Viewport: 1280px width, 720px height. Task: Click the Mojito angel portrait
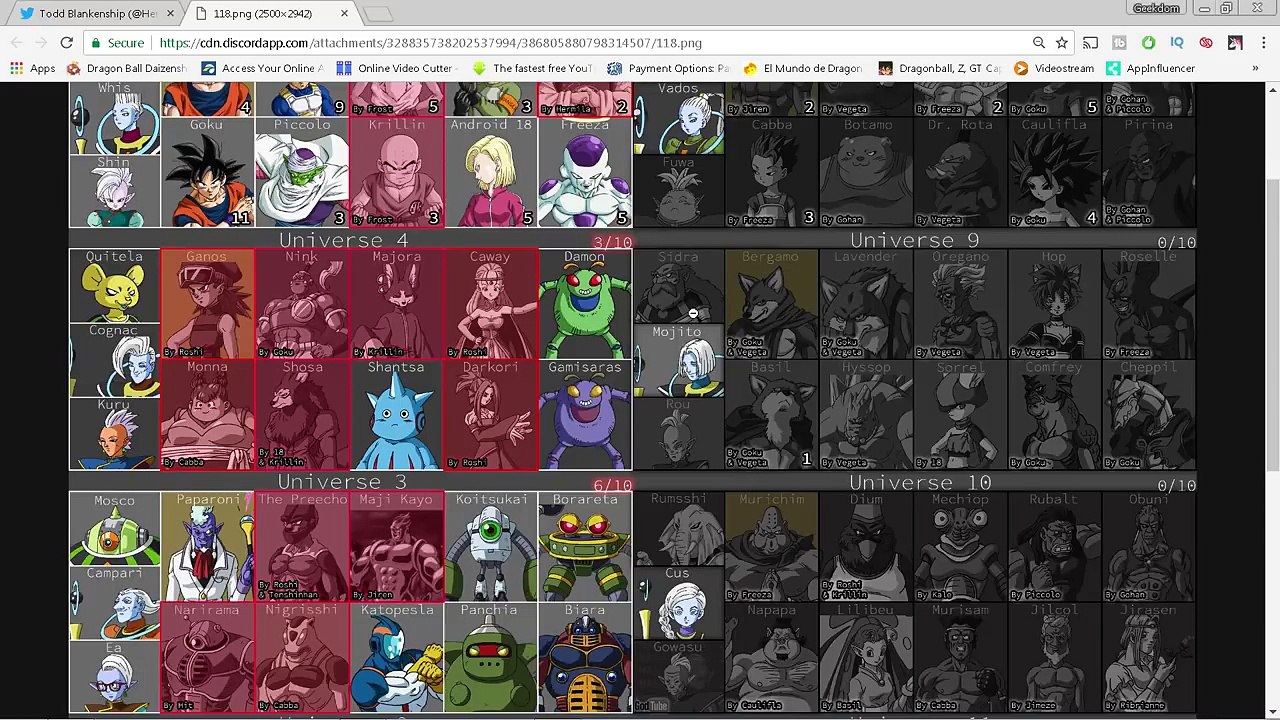coord(678,360)
